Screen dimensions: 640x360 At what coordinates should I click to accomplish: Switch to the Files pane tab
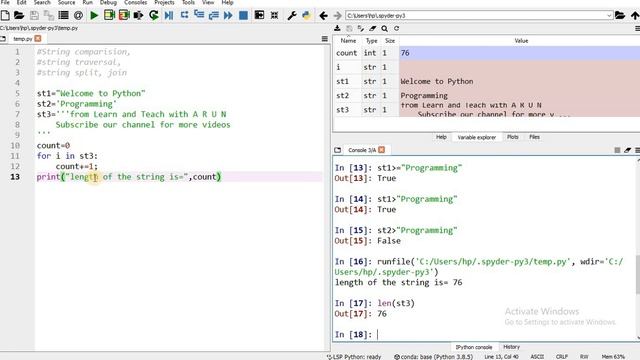534,137
